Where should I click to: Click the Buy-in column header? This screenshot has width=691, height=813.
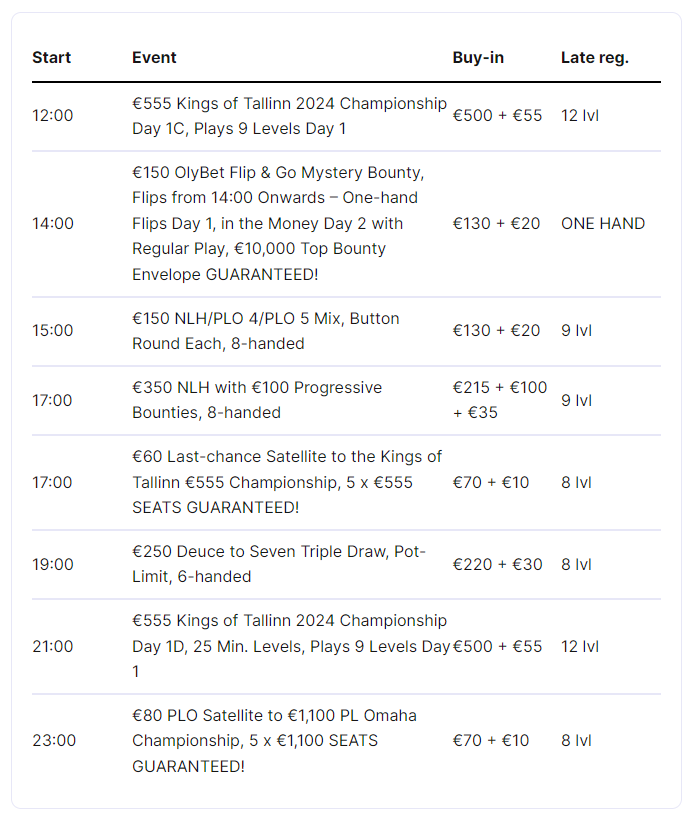[x=478, y=57]
